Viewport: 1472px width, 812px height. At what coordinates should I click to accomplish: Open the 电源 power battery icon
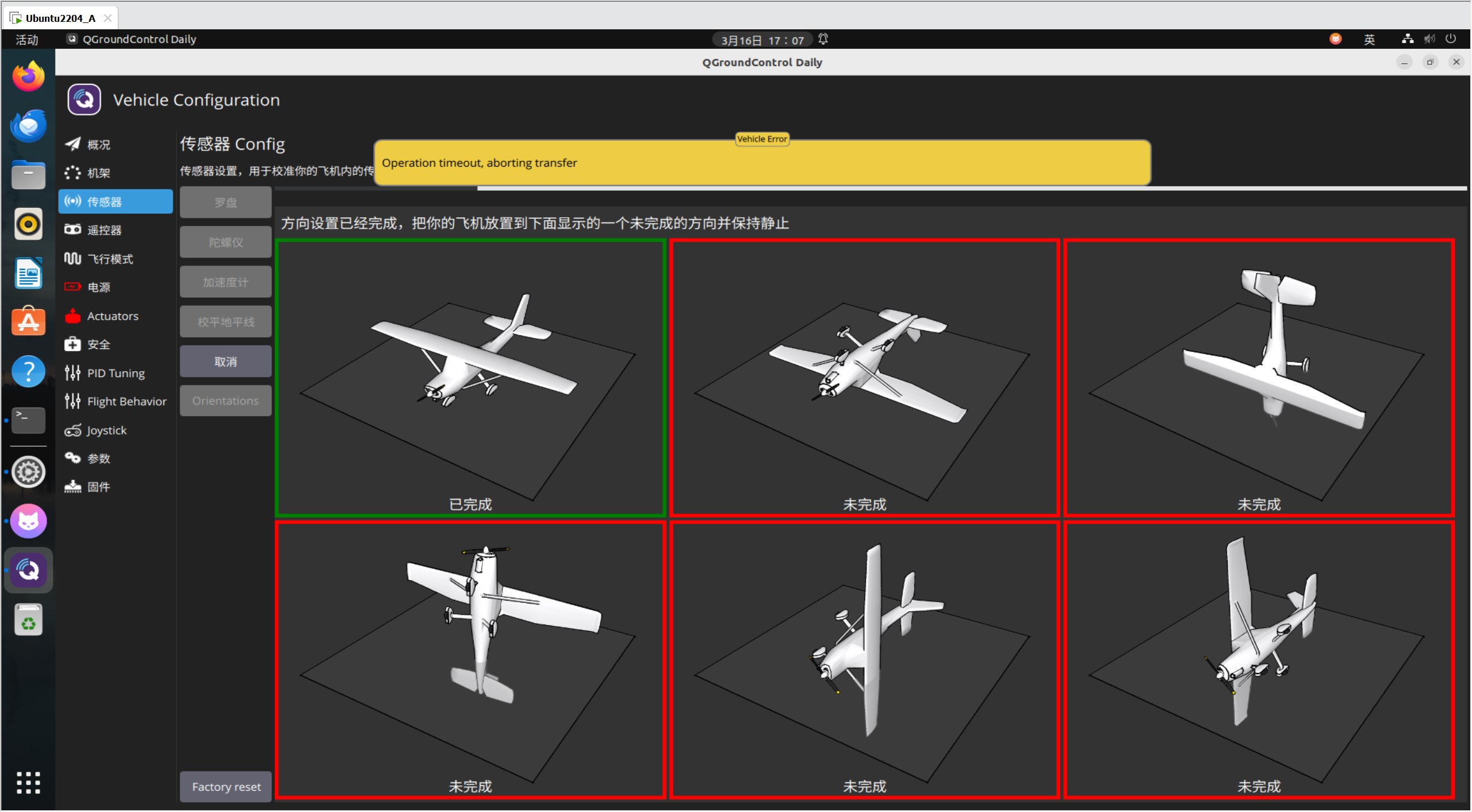[x=72, y=287]
